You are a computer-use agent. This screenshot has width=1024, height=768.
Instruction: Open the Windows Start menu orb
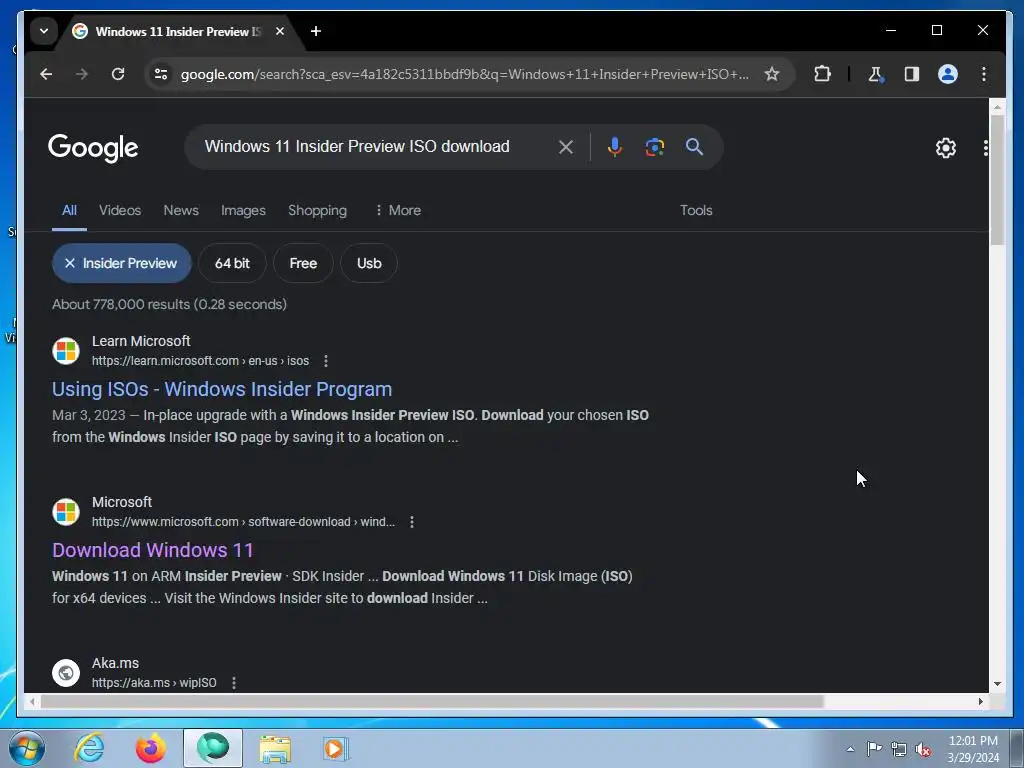click(27, 748)
